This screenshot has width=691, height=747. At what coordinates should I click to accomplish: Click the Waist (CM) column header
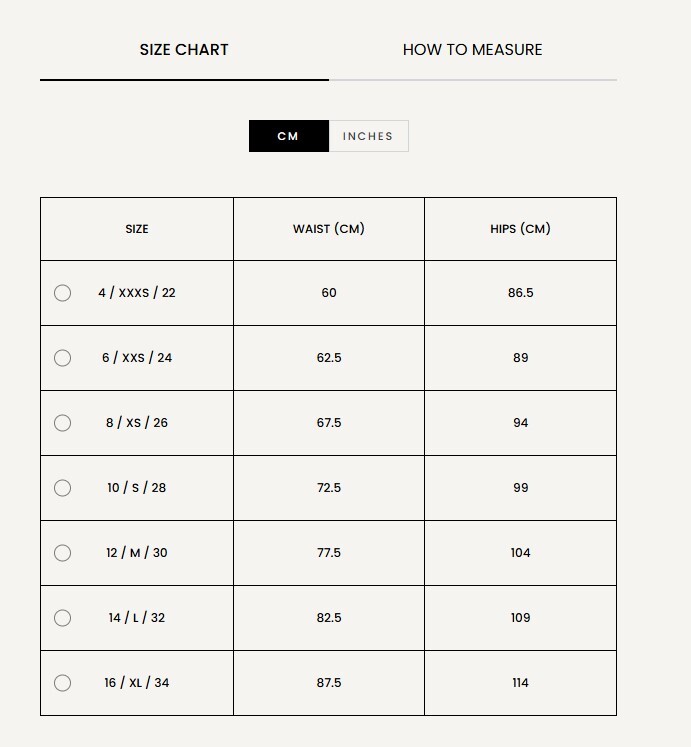point(329,229)
